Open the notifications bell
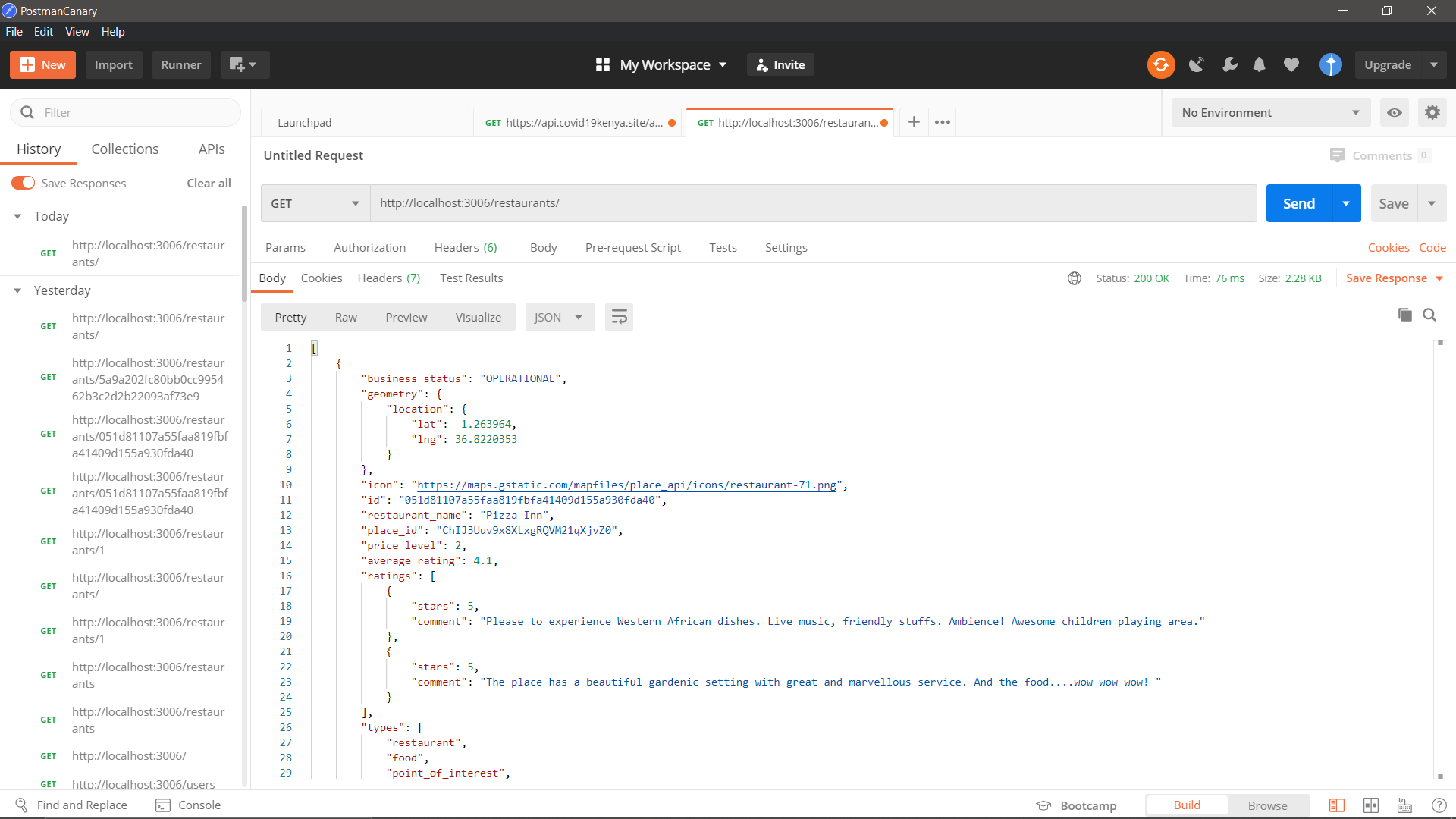The width and height of the screenshot is (1456, 819). (x=1259, y=65)
